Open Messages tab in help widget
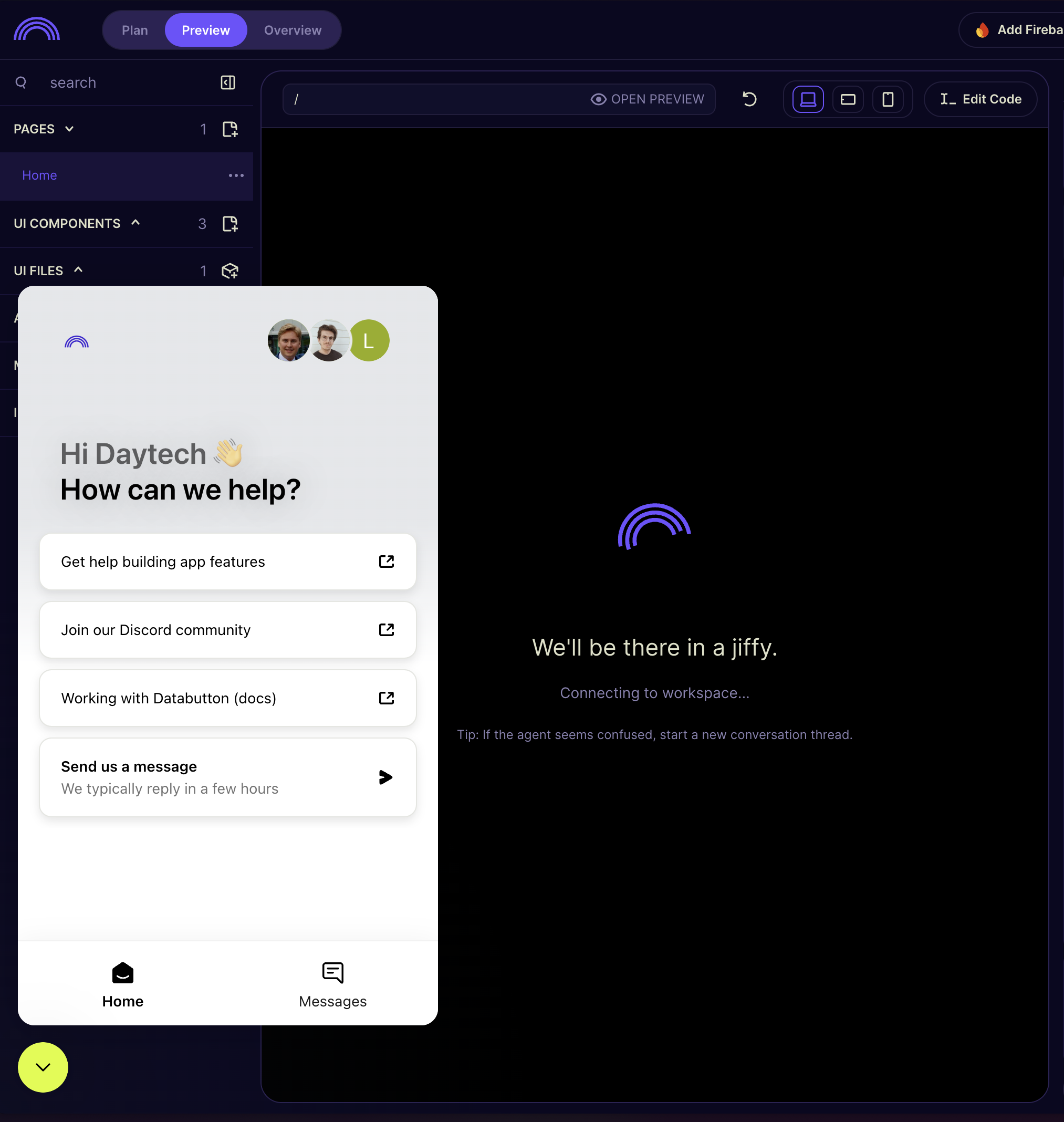 (x=333, y=985)
